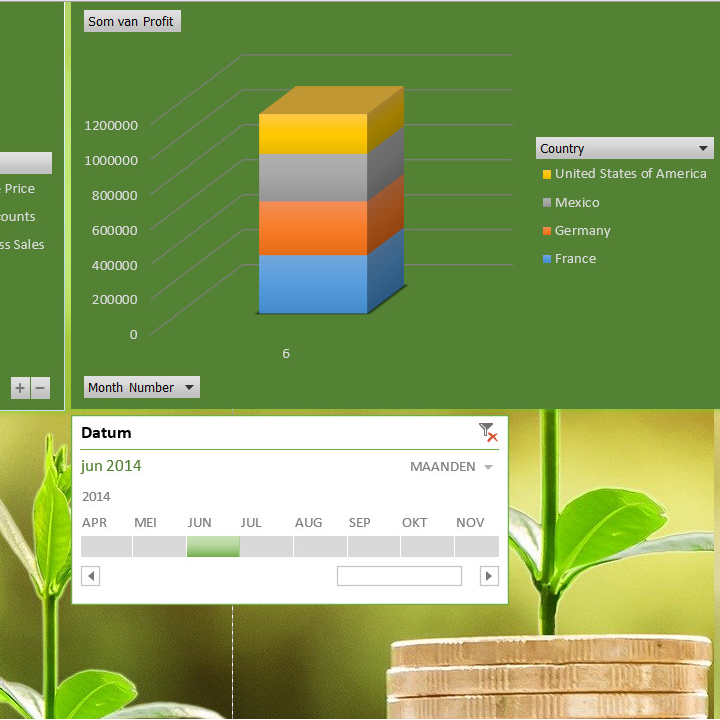The image size is (720, 720).
Task: Click the Mexico legend marker
Action: click(x=547, y=203)
